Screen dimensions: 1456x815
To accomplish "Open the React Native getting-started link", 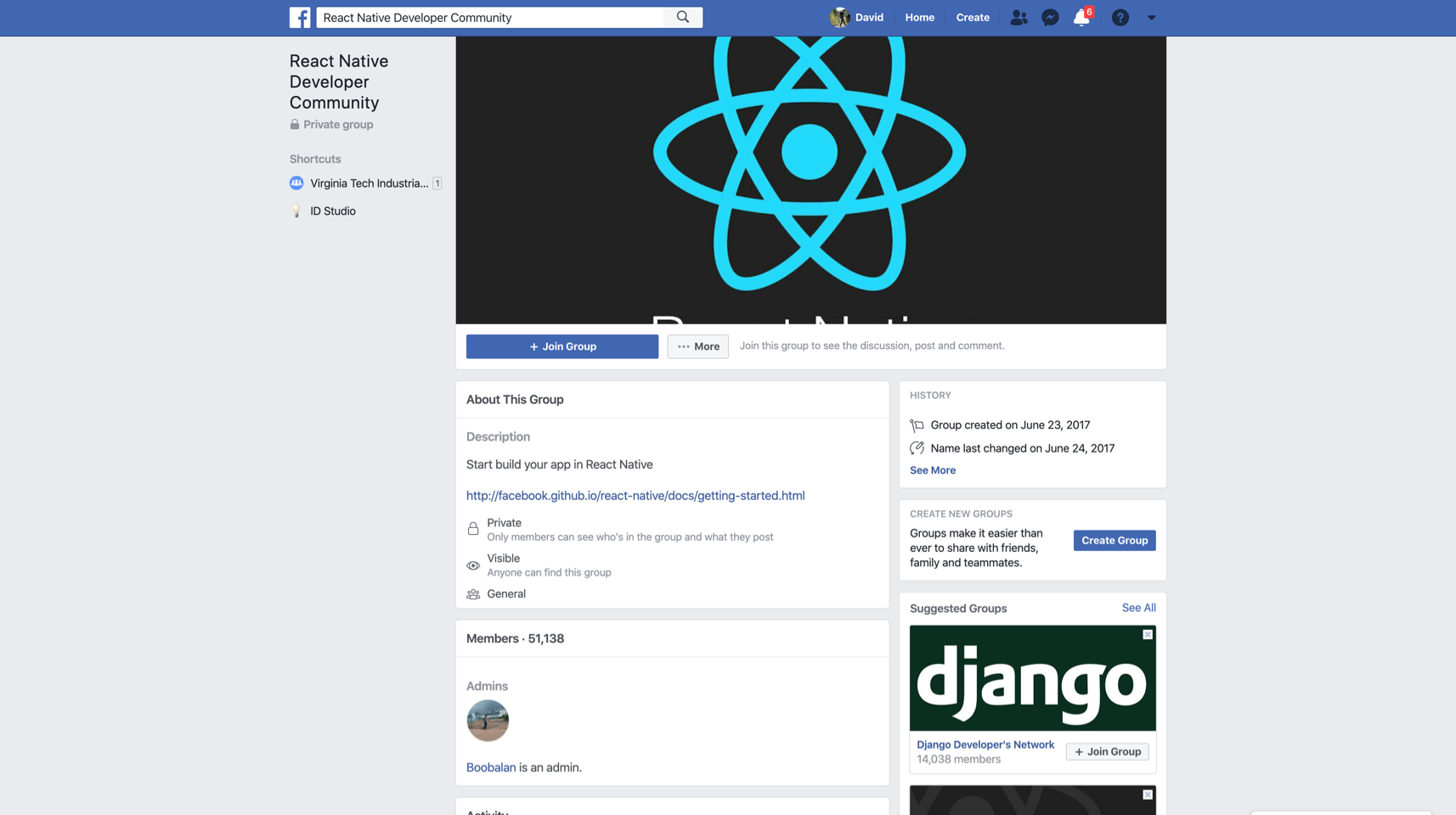I will 635,496.
